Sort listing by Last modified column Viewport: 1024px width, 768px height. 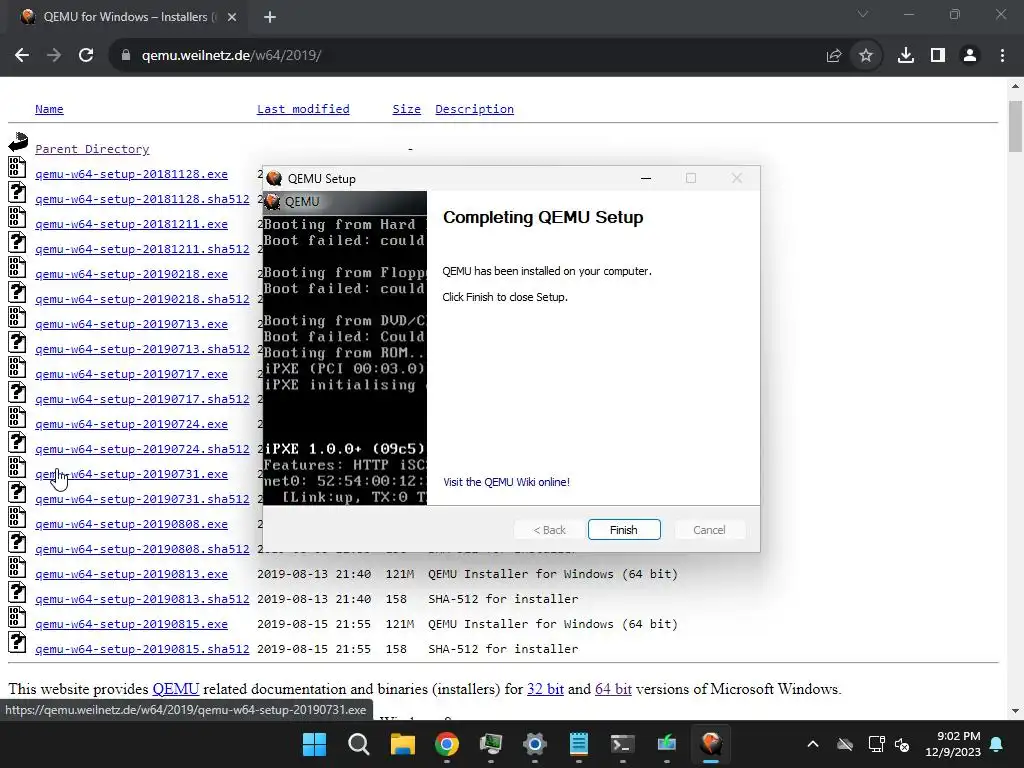pyautogui.click(x=303, y=109)
